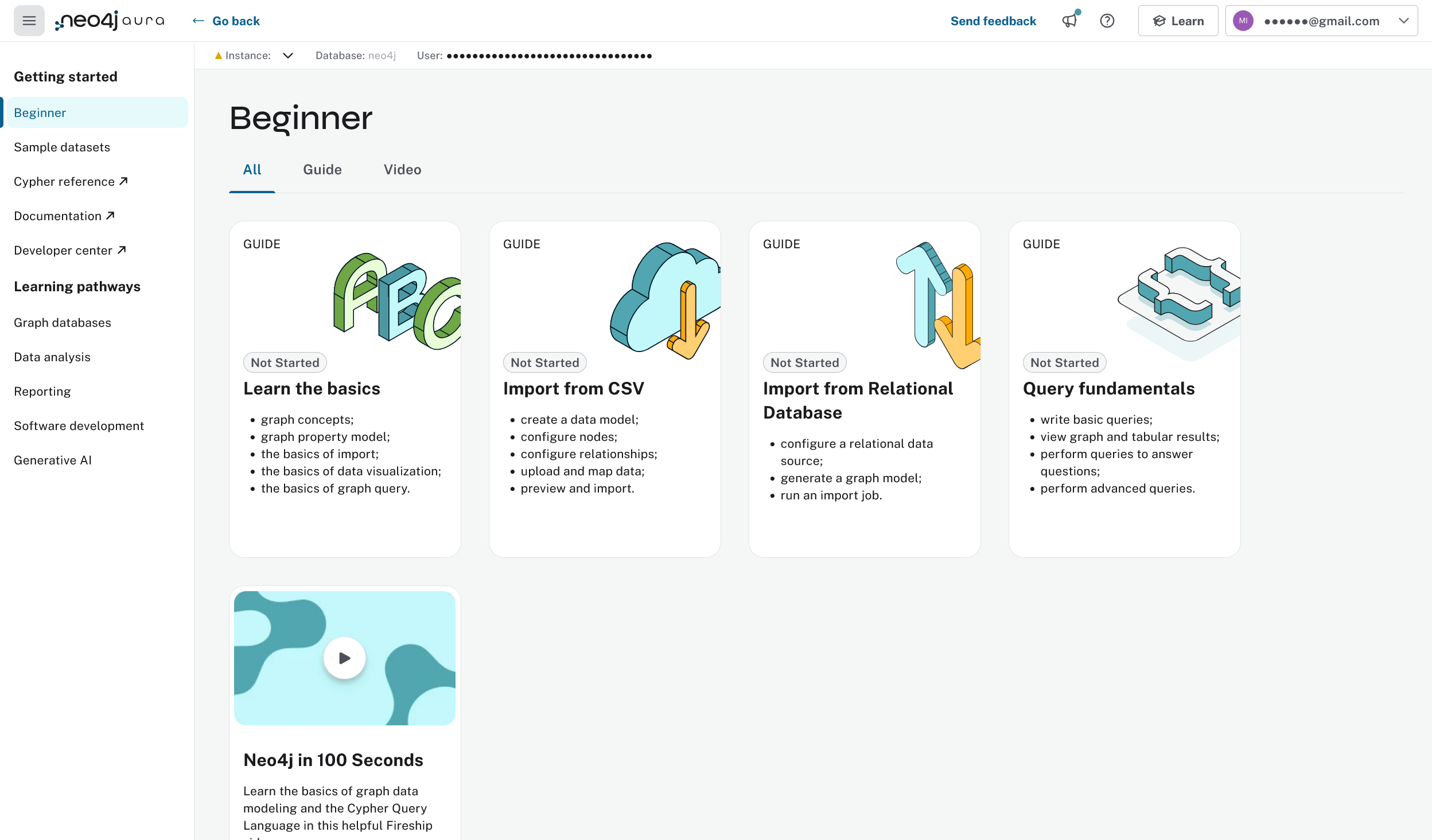Click Not Started badge on Learn the basics
The image size is (1432, 840).
(285, 362)
